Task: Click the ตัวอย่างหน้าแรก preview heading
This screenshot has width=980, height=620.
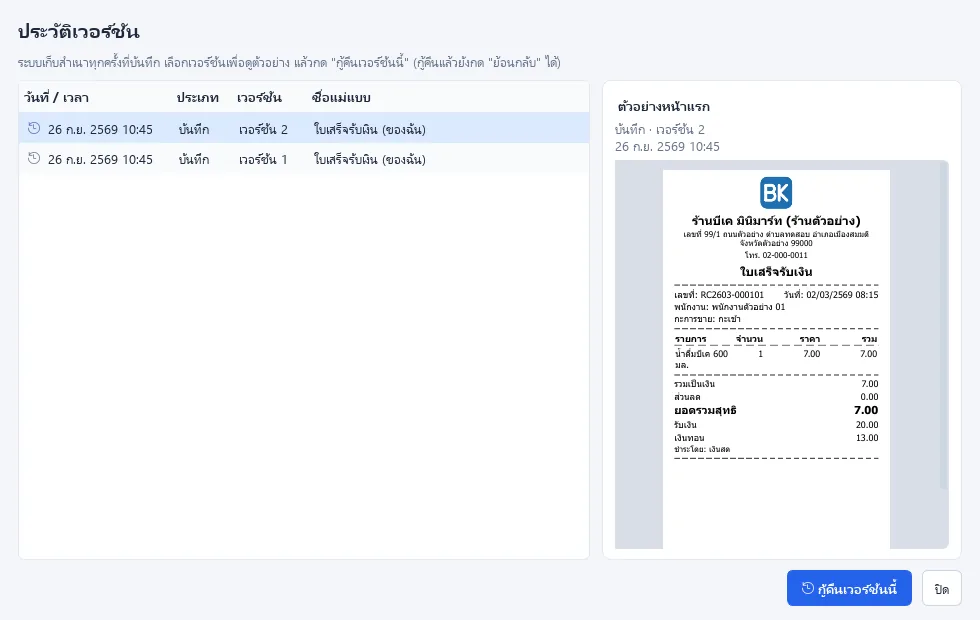Action: 663,106
